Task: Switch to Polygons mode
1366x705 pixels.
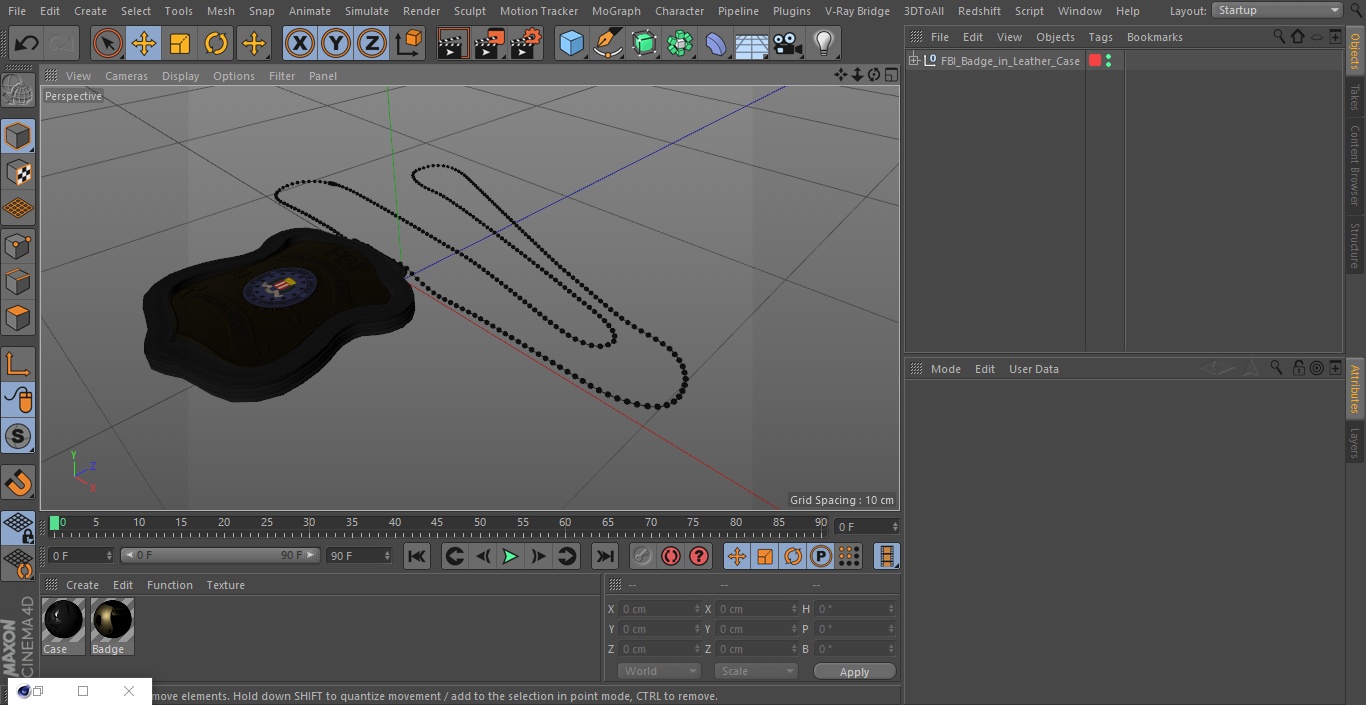Action: pos(18,319)
